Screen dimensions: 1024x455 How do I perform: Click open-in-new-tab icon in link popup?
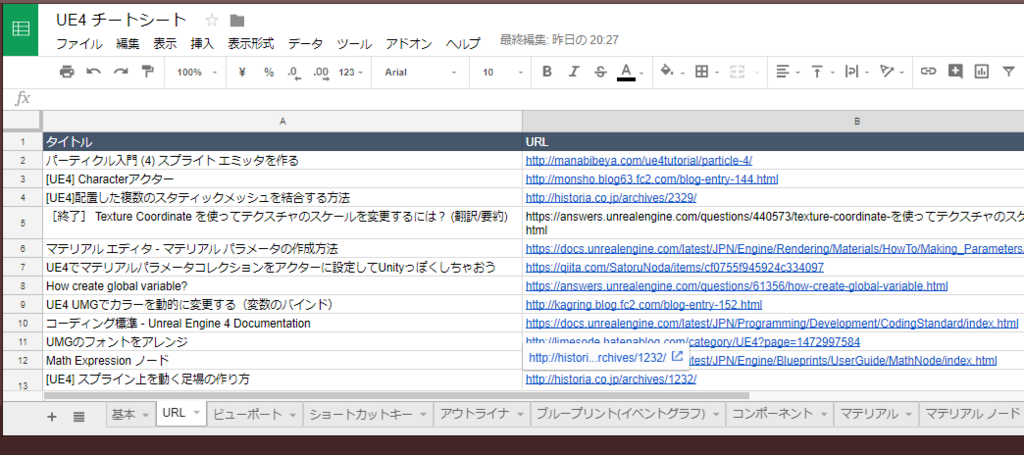pos(677,356)
